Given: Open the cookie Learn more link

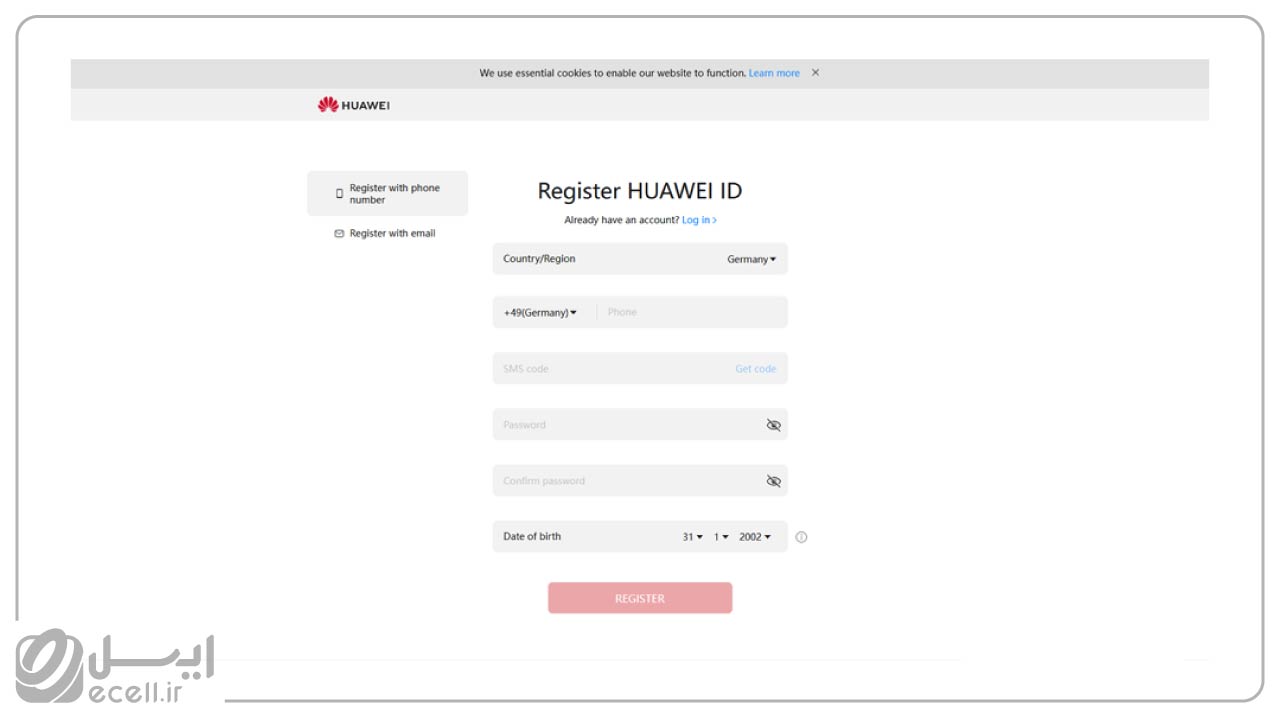Looking at the screenshot, I should [x=774, y=73].
